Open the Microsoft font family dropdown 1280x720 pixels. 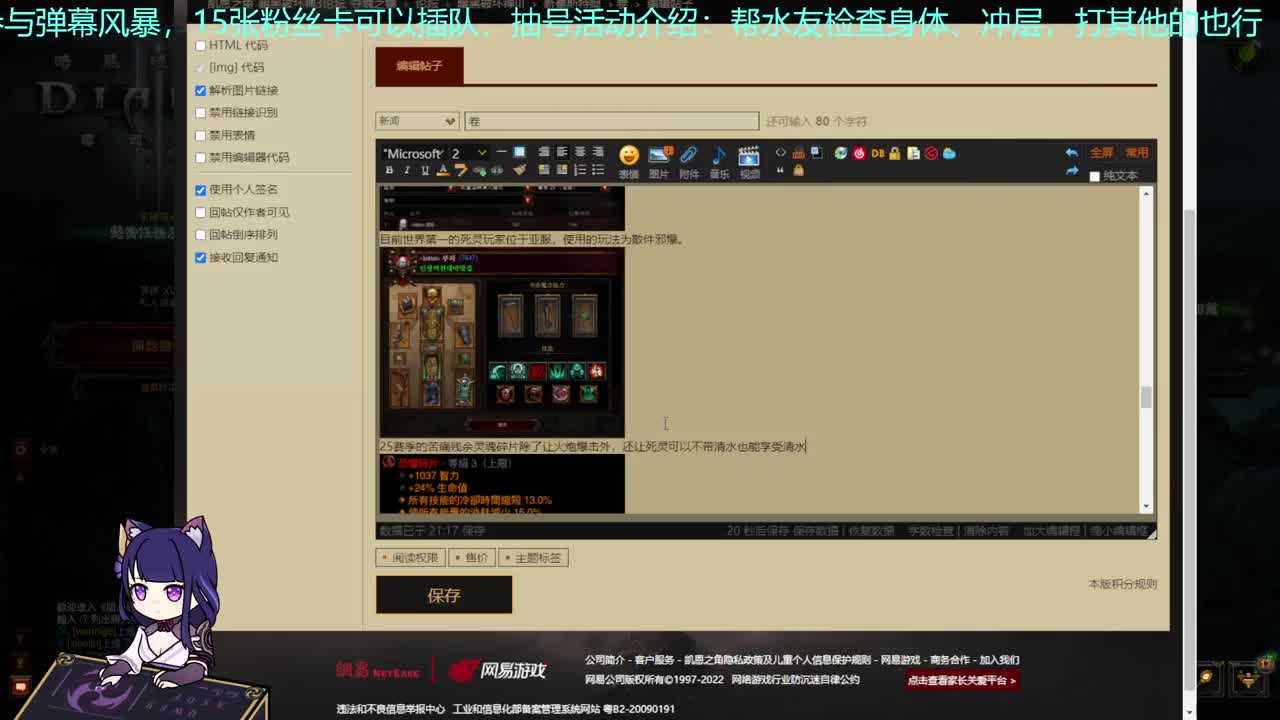point(412,153)
